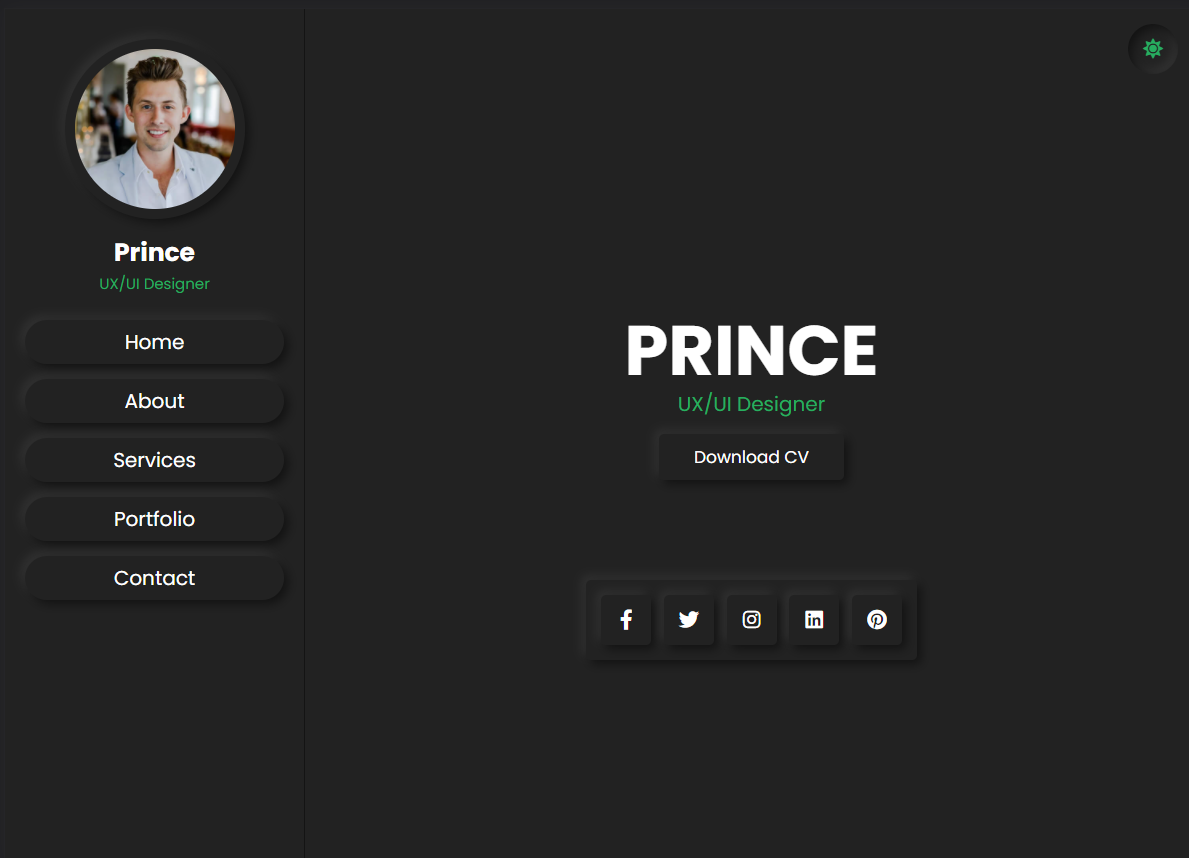Click the empty area below social icons

tap(751, 759)
